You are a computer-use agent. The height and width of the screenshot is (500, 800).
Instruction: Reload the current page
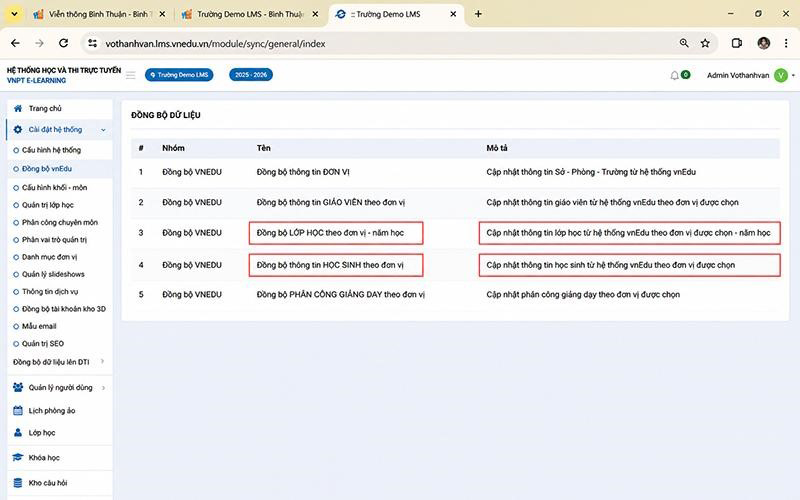63,43
